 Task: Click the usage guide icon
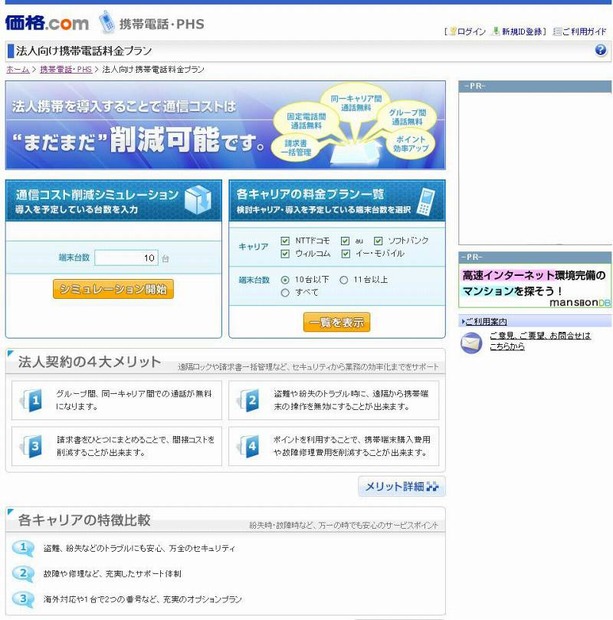click(557, 31)
